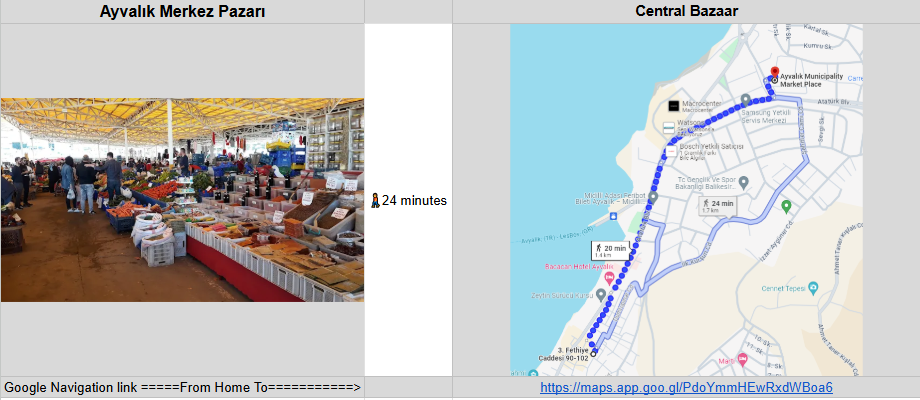Select the Central Bazaar header cell
The image size is (920, 400).
click(x=686, y=12)
